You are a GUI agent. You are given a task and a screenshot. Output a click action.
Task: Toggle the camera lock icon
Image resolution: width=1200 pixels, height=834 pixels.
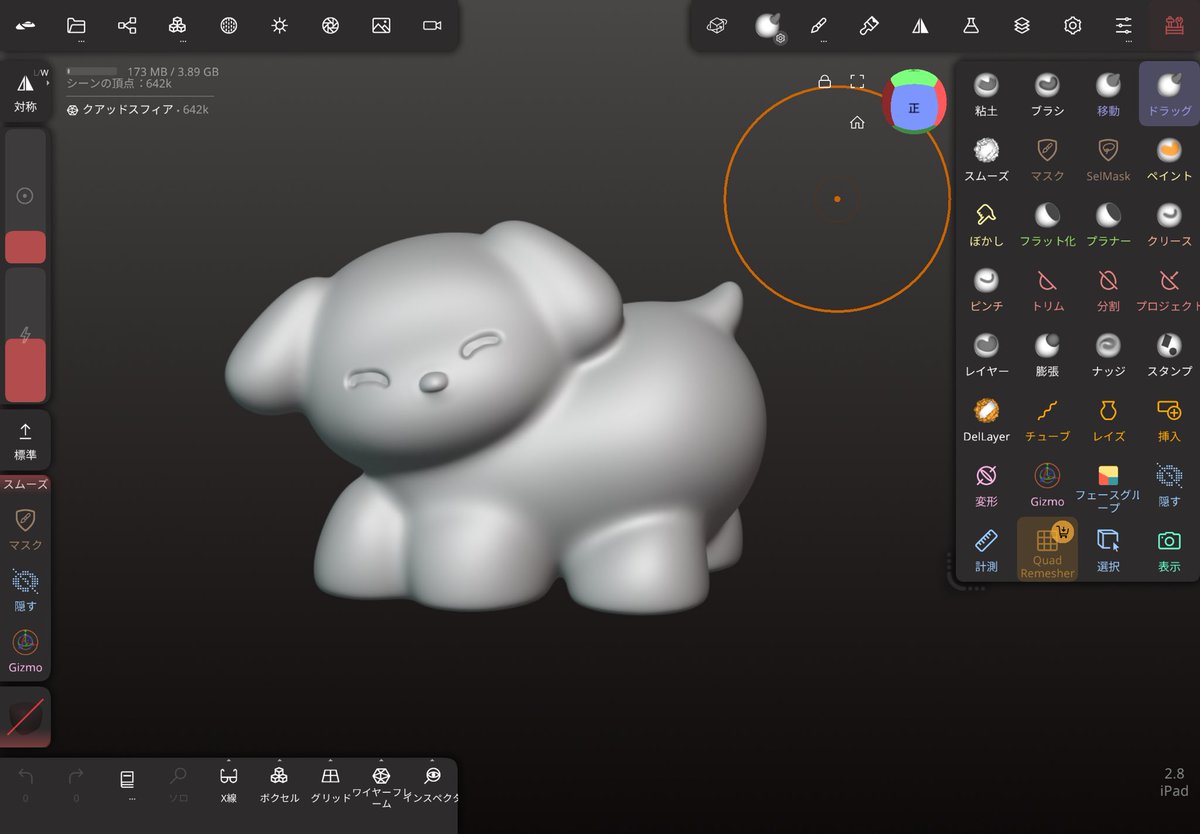[x=824, y=81]
